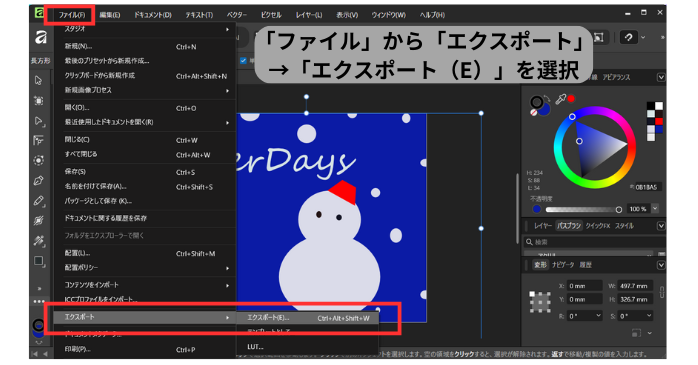Choose 新規(N)... from the File menu

click(x=145, y=46)
